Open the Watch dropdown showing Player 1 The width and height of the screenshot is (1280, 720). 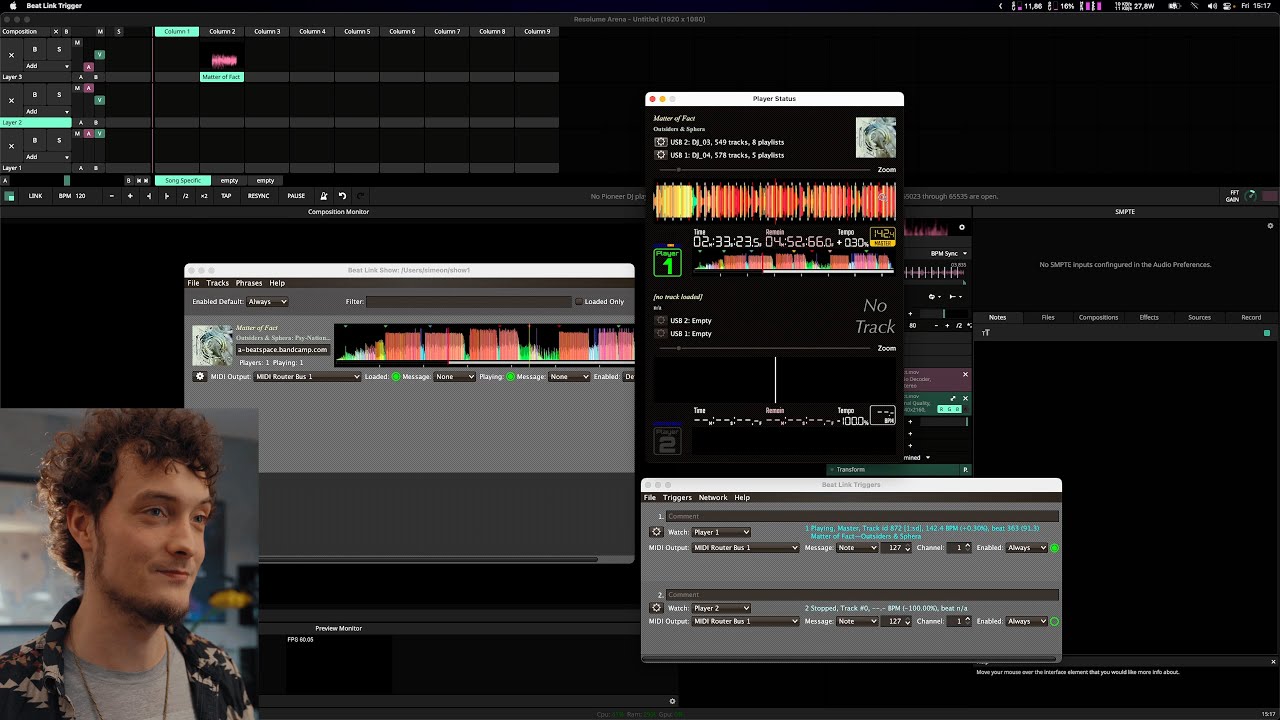pos(721,532)
